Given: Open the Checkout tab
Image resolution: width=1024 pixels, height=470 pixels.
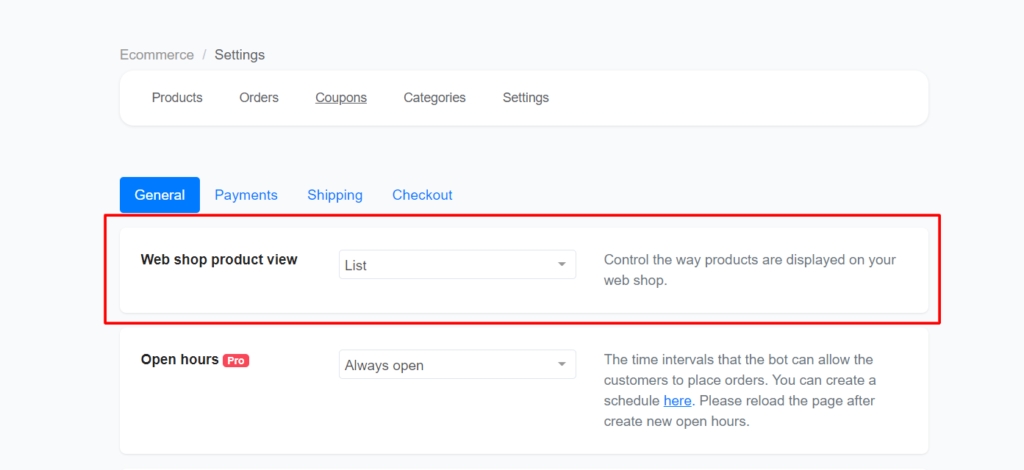Looking at the screenshot, I should tap(422, 195).
